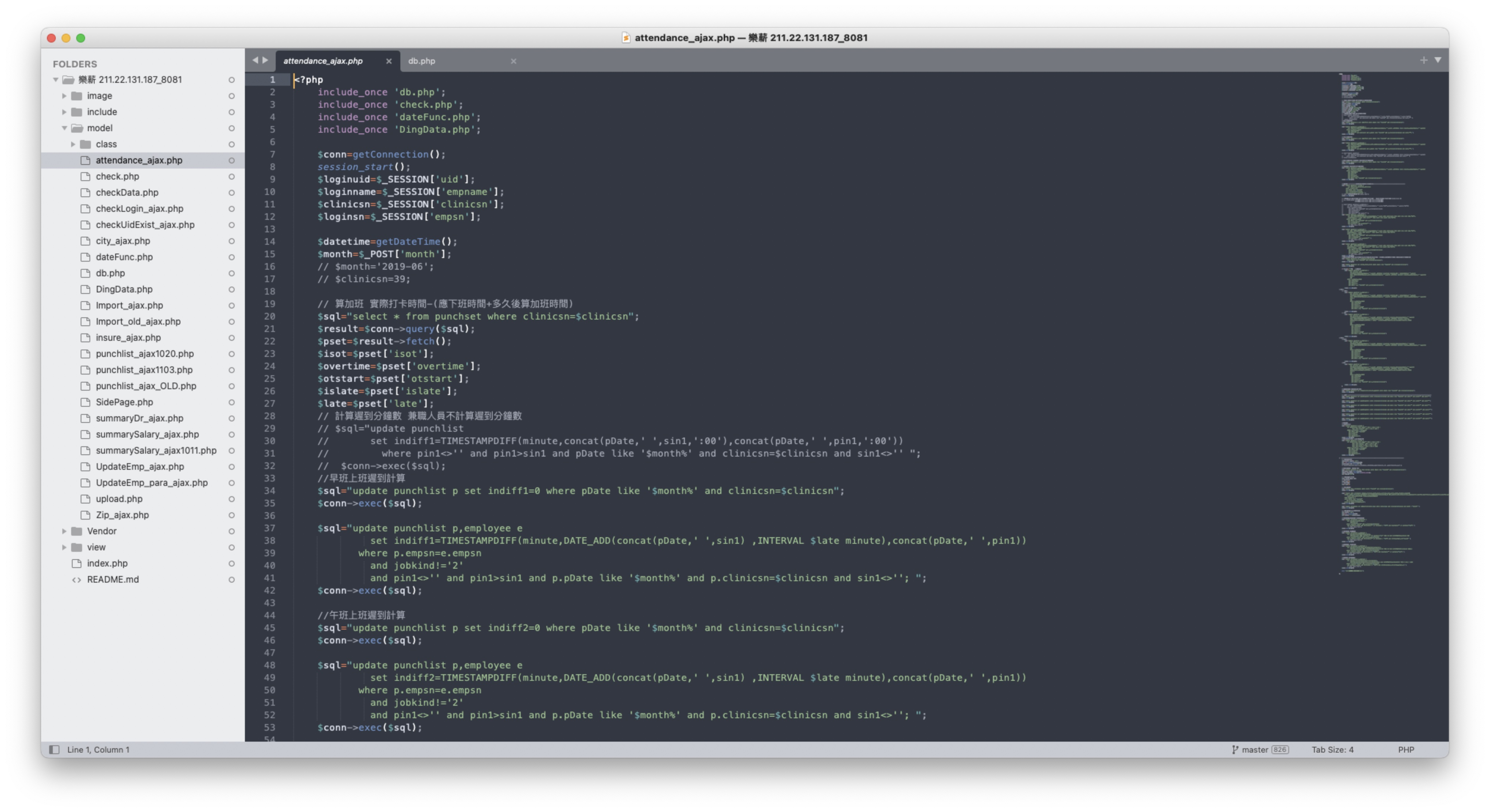The height and width of the screenshot is (812, 1490).
Task: Expand the Vendor folder
Action: click(64, 531)
